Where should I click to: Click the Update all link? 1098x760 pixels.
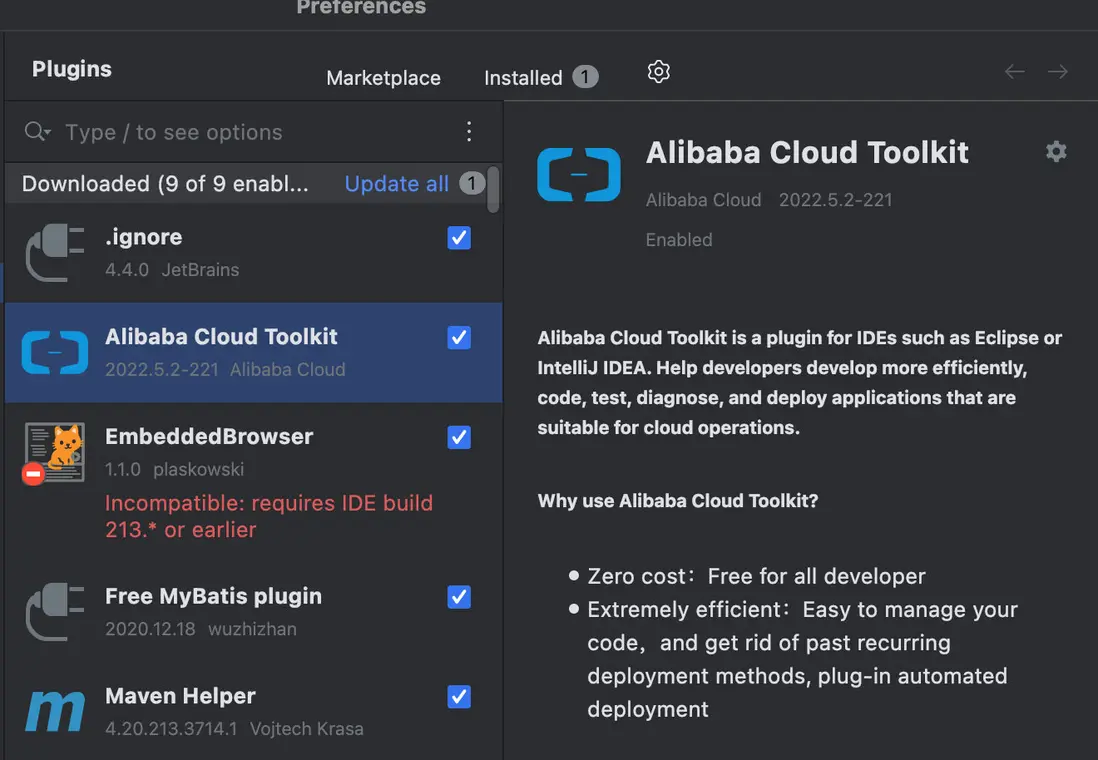(x=396, y=184)
